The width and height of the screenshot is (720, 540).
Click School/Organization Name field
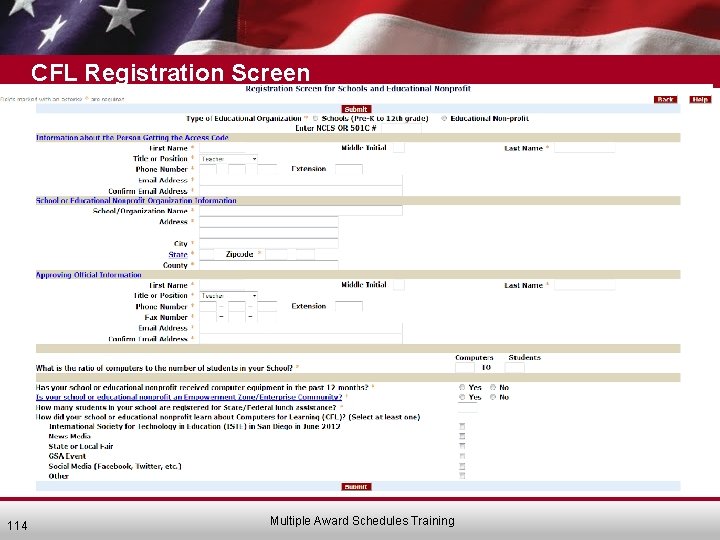pos(301,211)
